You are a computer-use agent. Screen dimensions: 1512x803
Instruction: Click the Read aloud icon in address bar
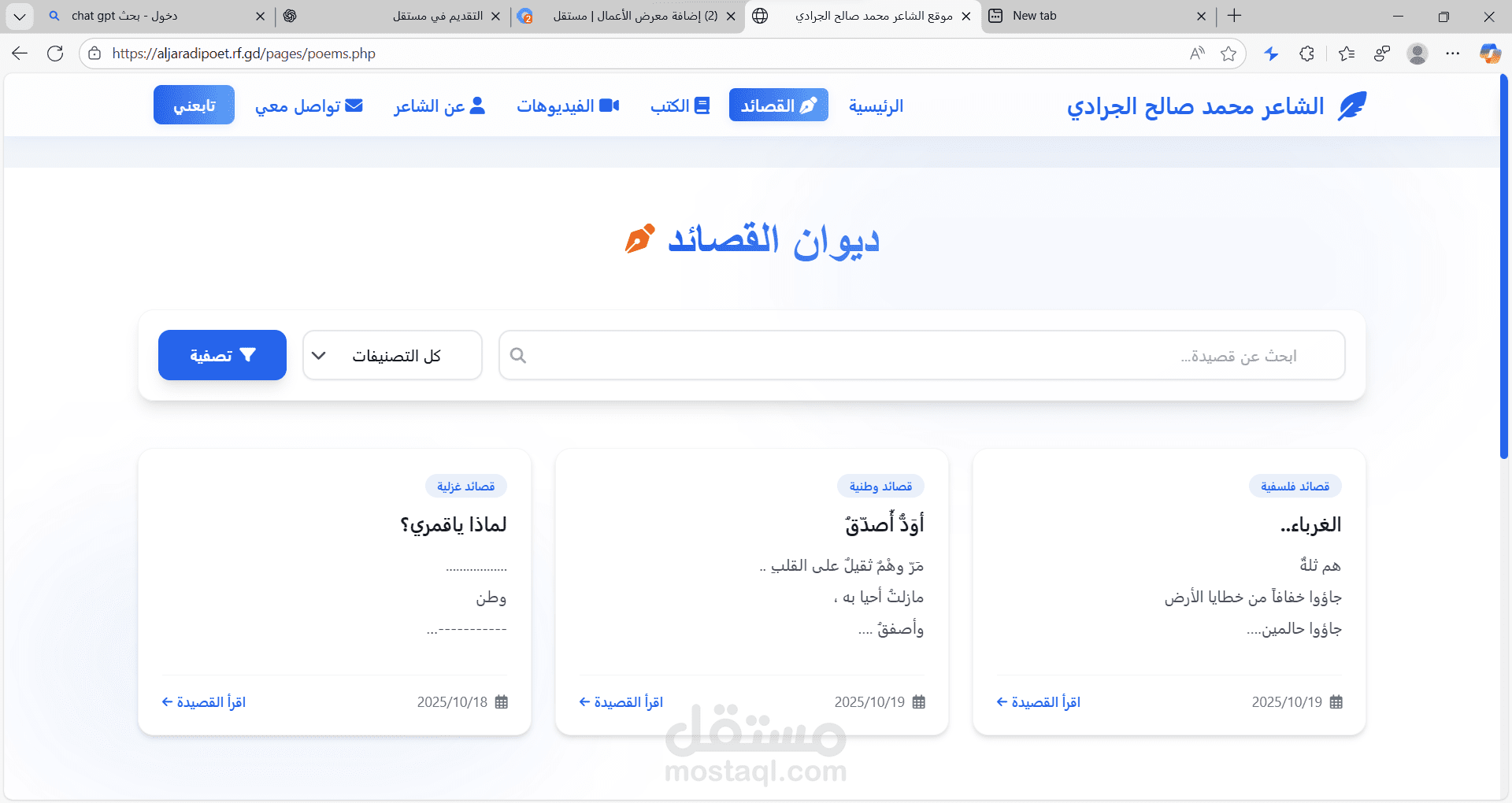(x=1197, y=54)
